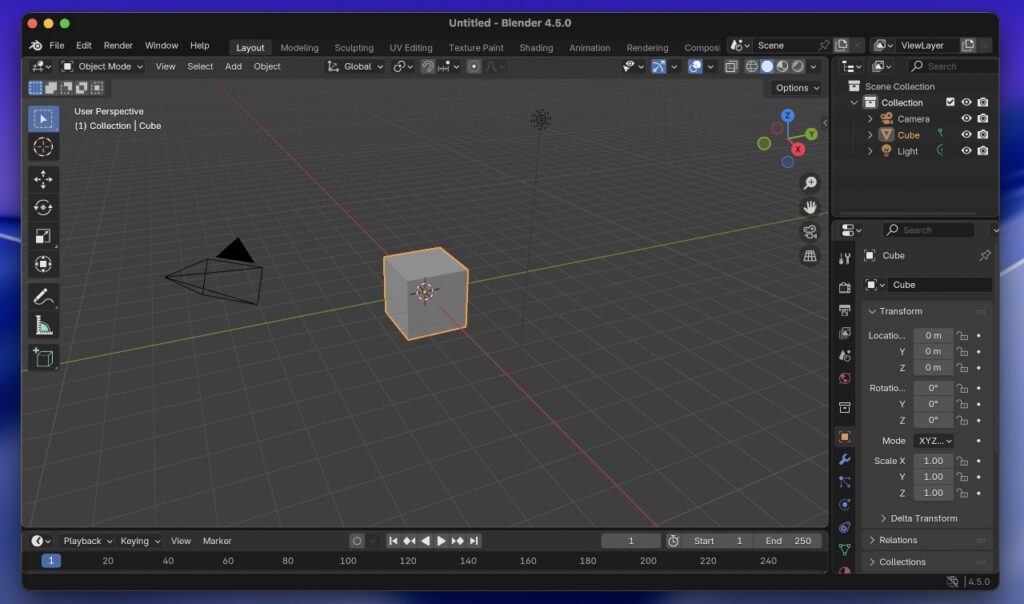This screenshot has width=1024, height=604.
Task: Switch to the Shading workspace tab
Action: click(x=536, y=48)
